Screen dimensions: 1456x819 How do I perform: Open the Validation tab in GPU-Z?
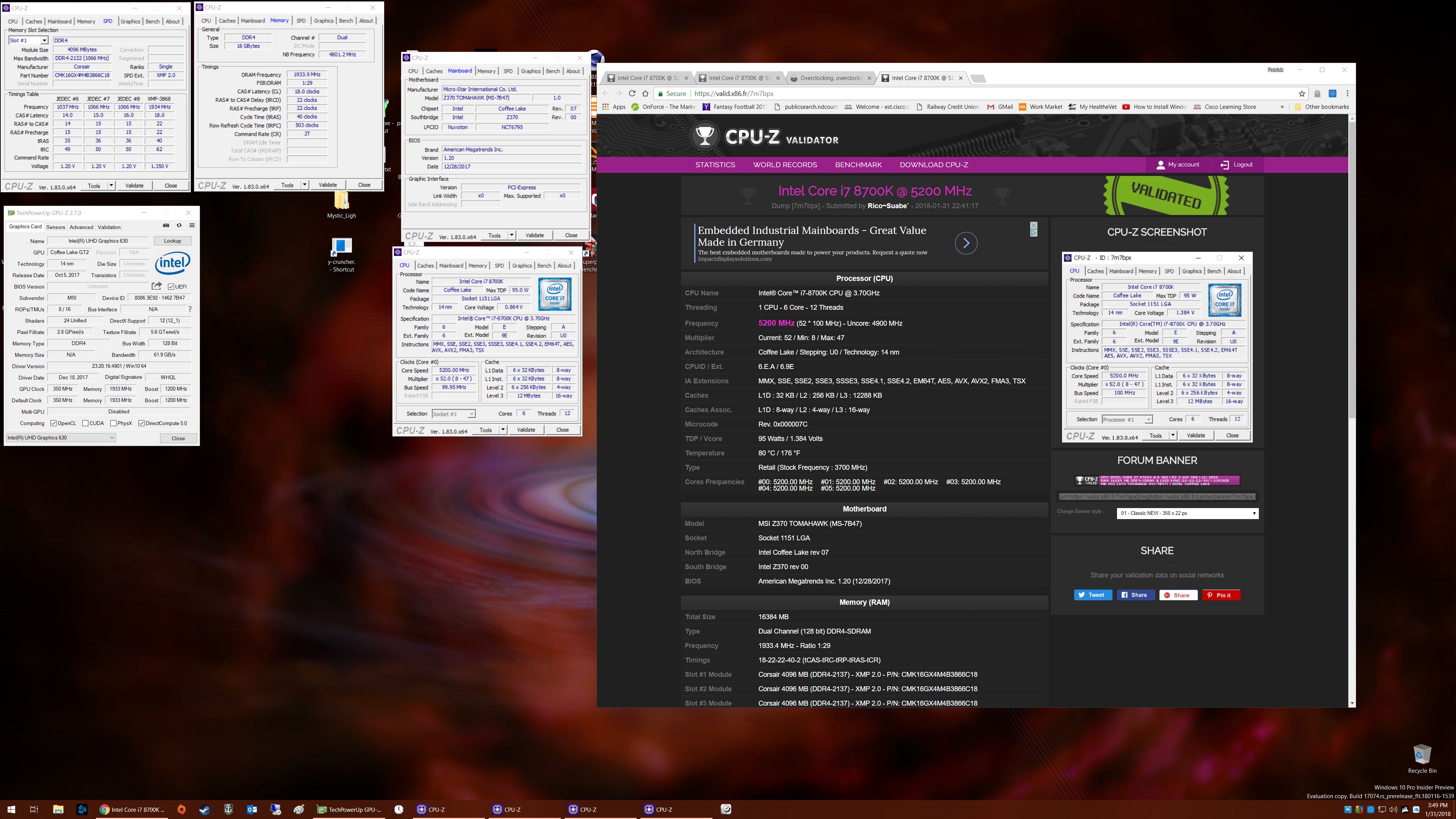pos(109,227)
